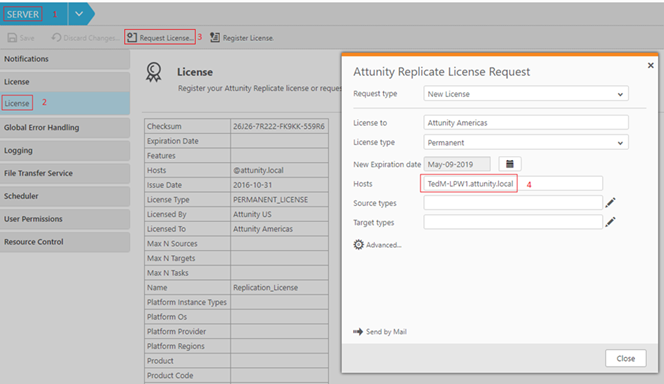
Task: Click the Product Code row label
Action: [170, 376]
